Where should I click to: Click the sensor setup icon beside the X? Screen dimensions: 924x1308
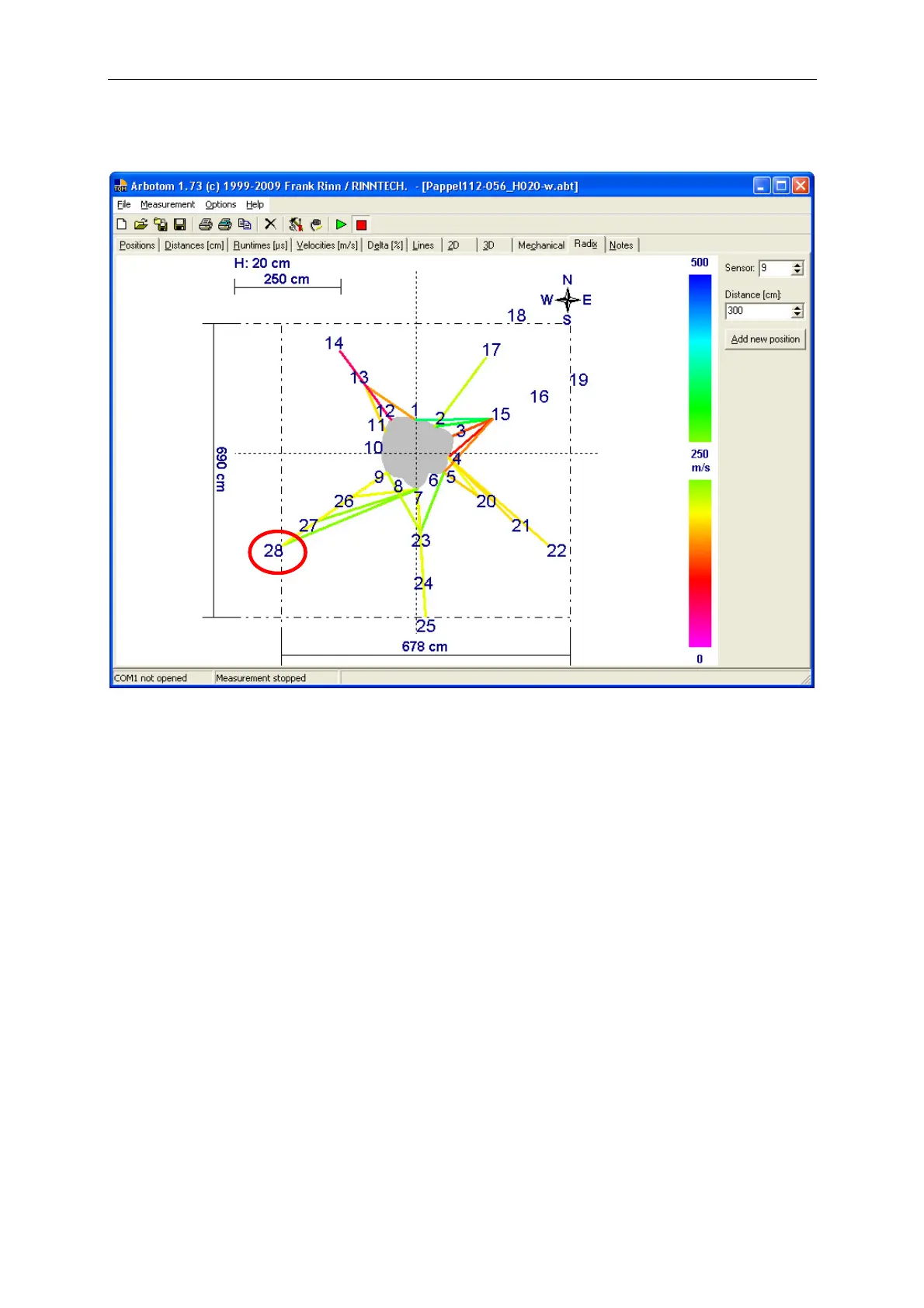tap(296, 224)
